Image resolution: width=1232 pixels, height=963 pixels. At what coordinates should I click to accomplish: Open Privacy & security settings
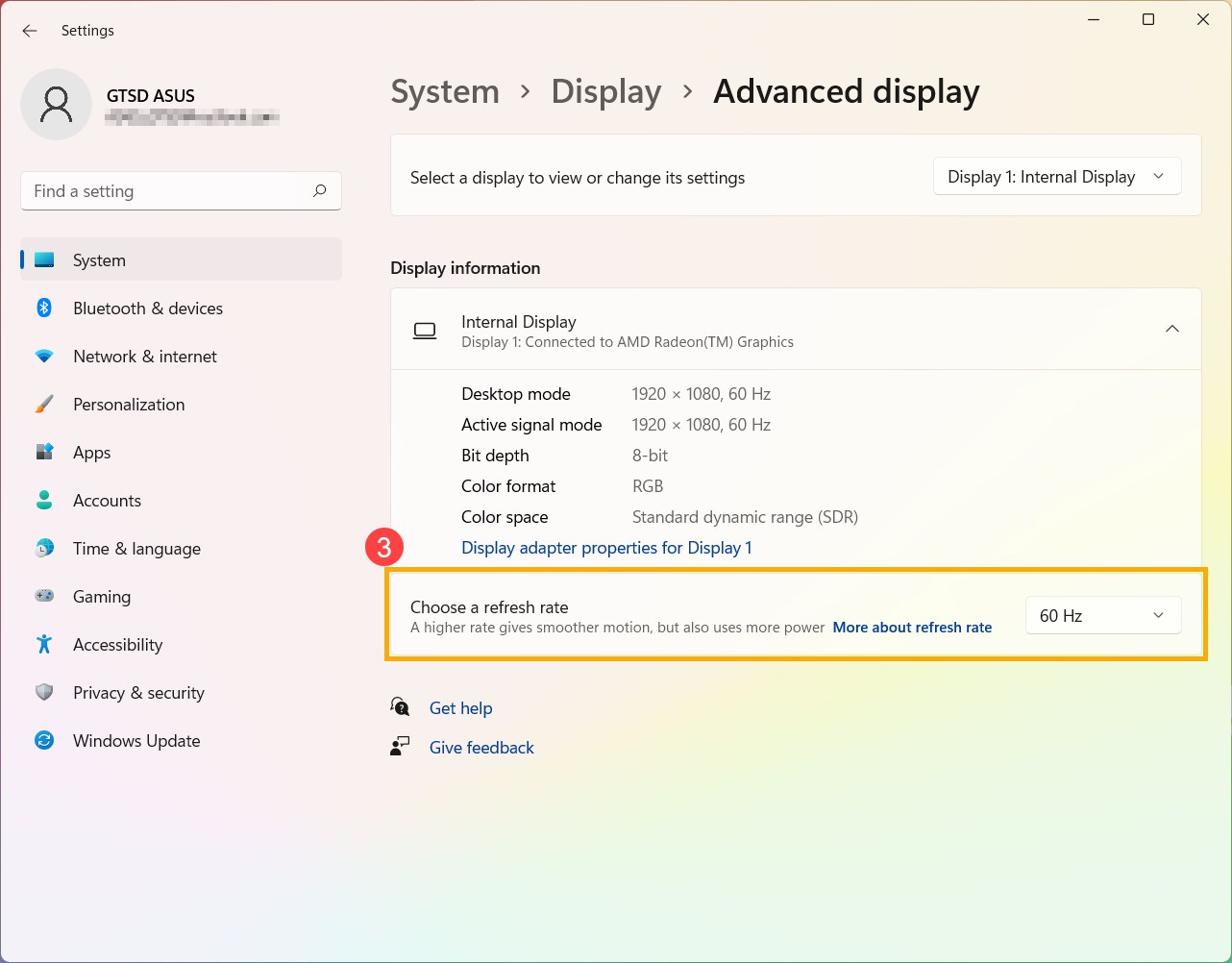pos(181,692)
